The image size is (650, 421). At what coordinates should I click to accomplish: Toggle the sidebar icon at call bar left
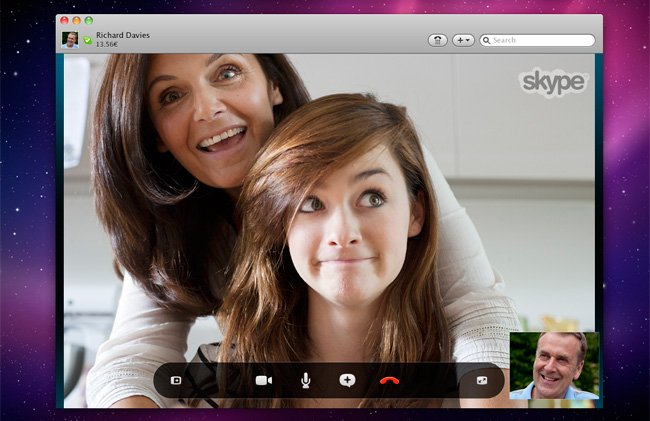176,380
